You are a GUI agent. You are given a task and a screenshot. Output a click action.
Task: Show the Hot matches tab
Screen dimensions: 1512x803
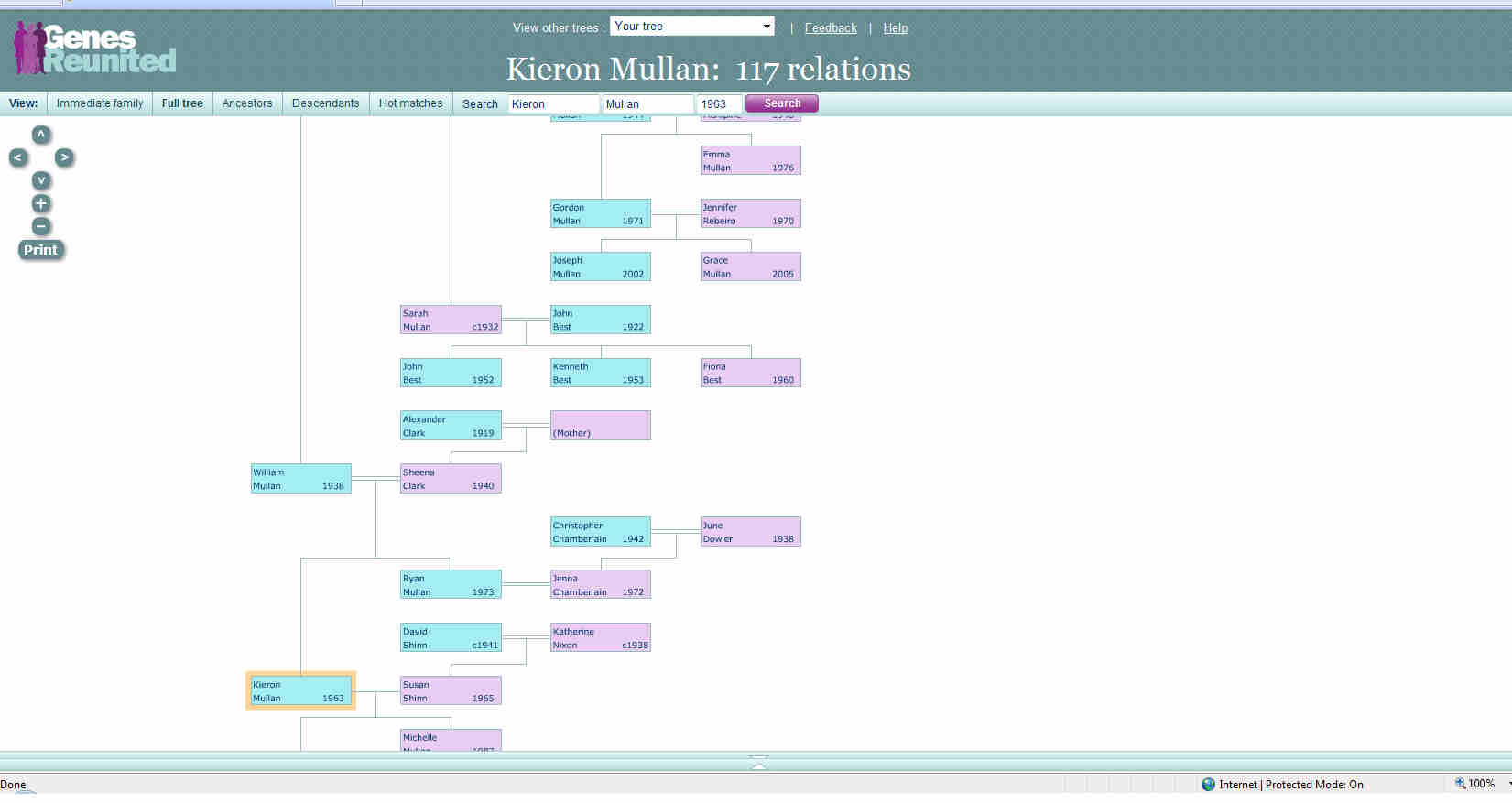410,103
